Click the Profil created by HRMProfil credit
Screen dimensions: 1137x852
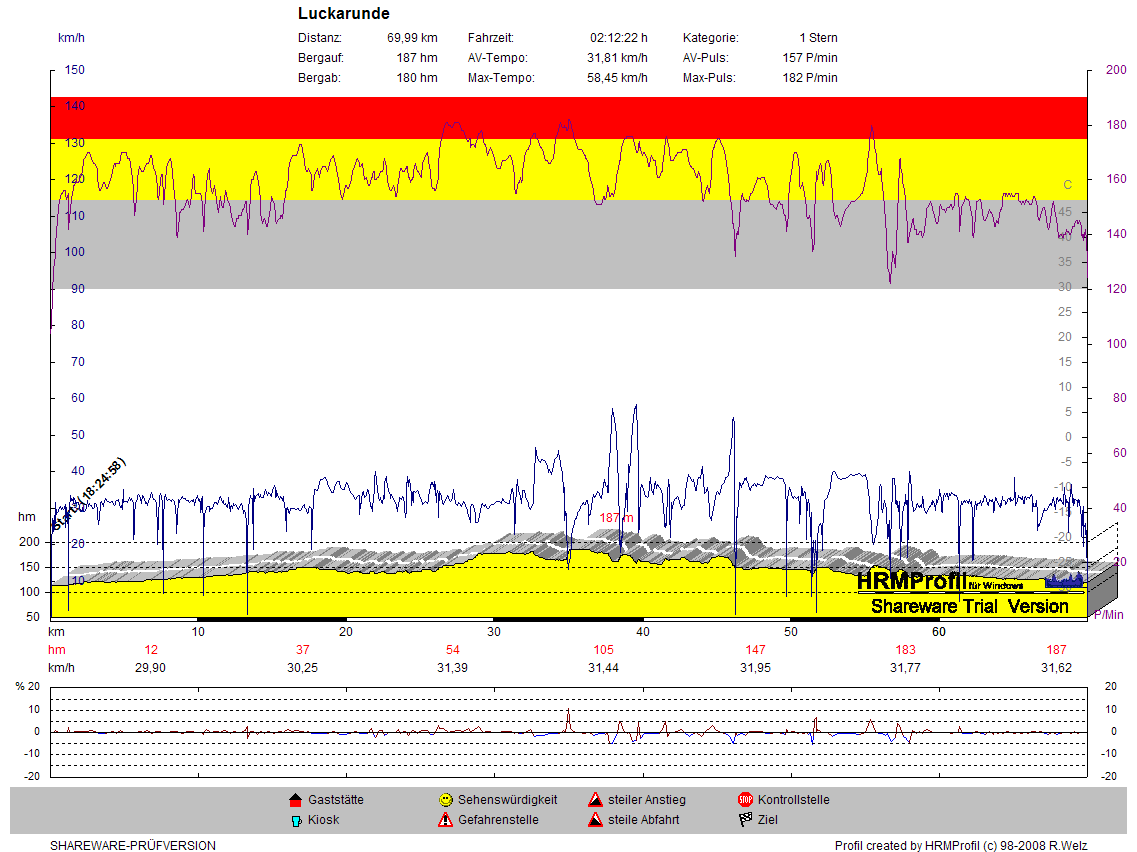tap(961, 845)
